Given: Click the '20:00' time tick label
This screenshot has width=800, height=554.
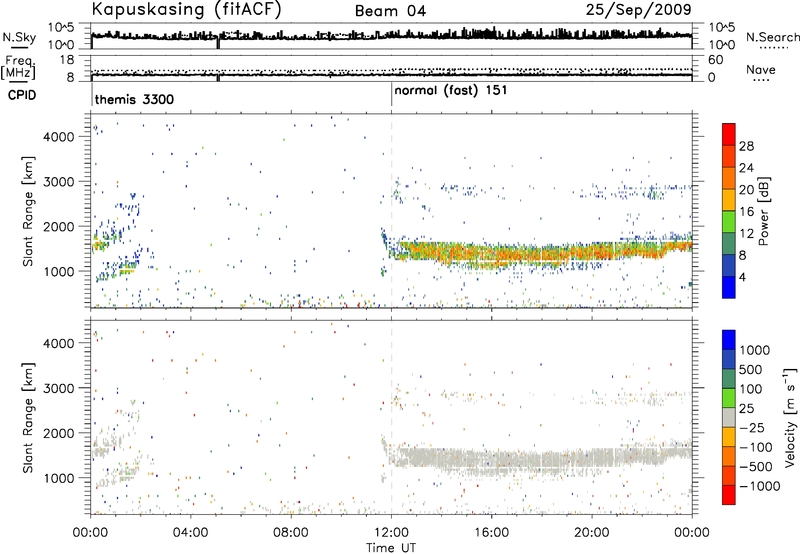Looking at the screenshot, I should (592, 533).
